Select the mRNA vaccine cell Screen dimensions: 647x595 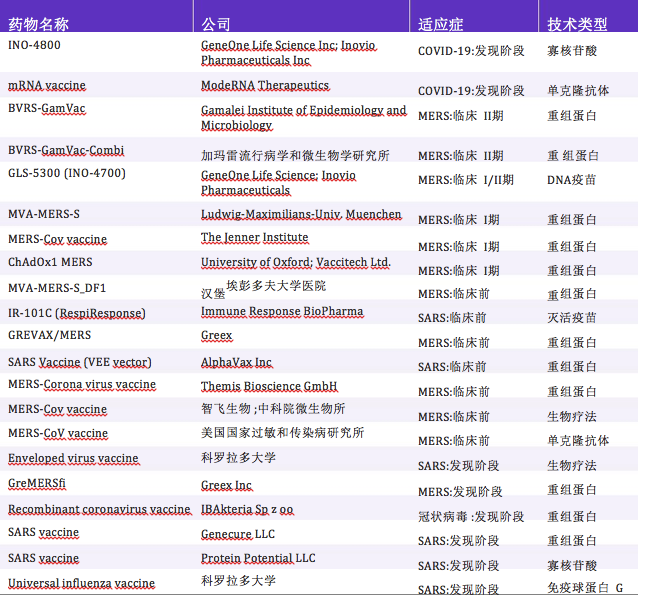47,85
